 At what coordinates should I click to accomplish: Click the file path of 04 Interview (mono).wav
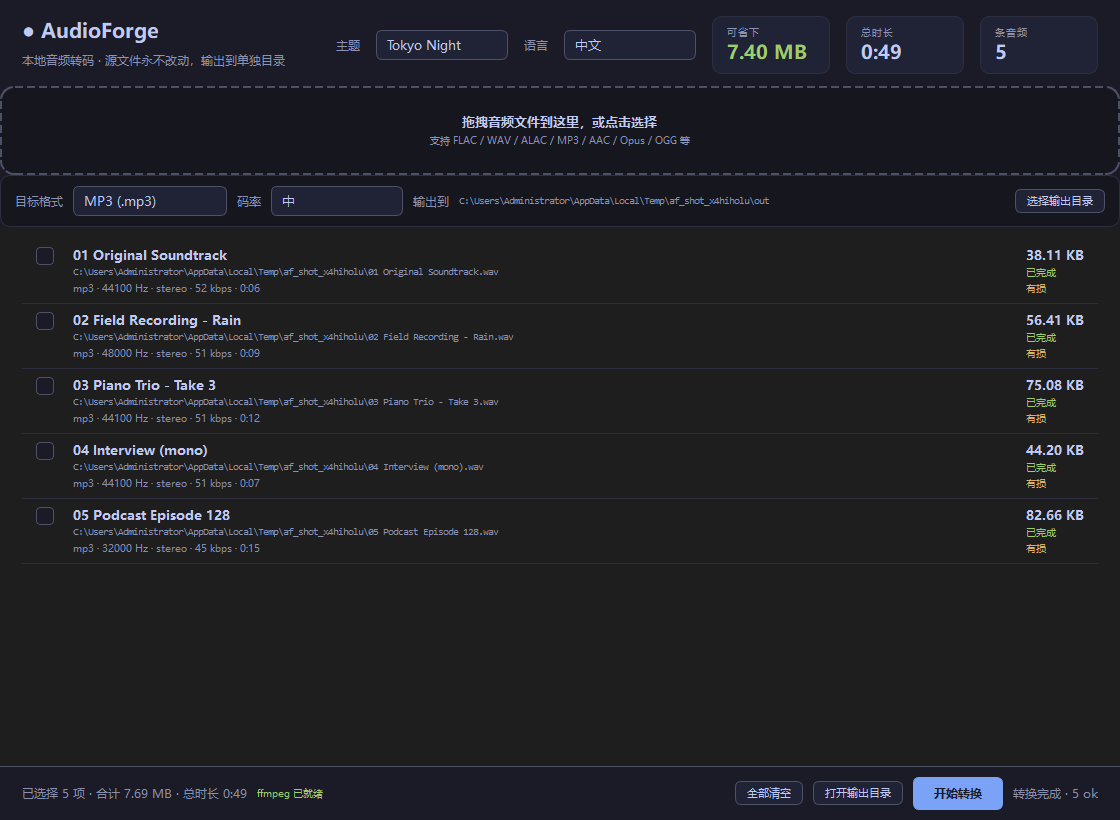click(278, 467)
